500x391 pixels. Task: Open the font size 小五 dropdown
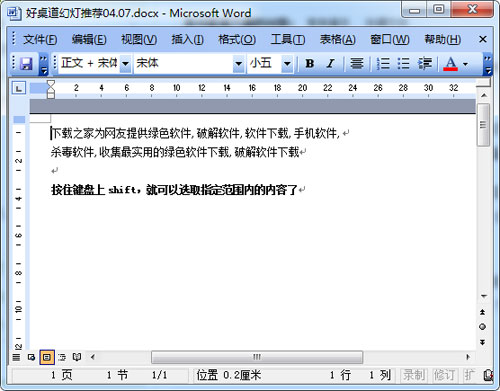pos(287,63)
